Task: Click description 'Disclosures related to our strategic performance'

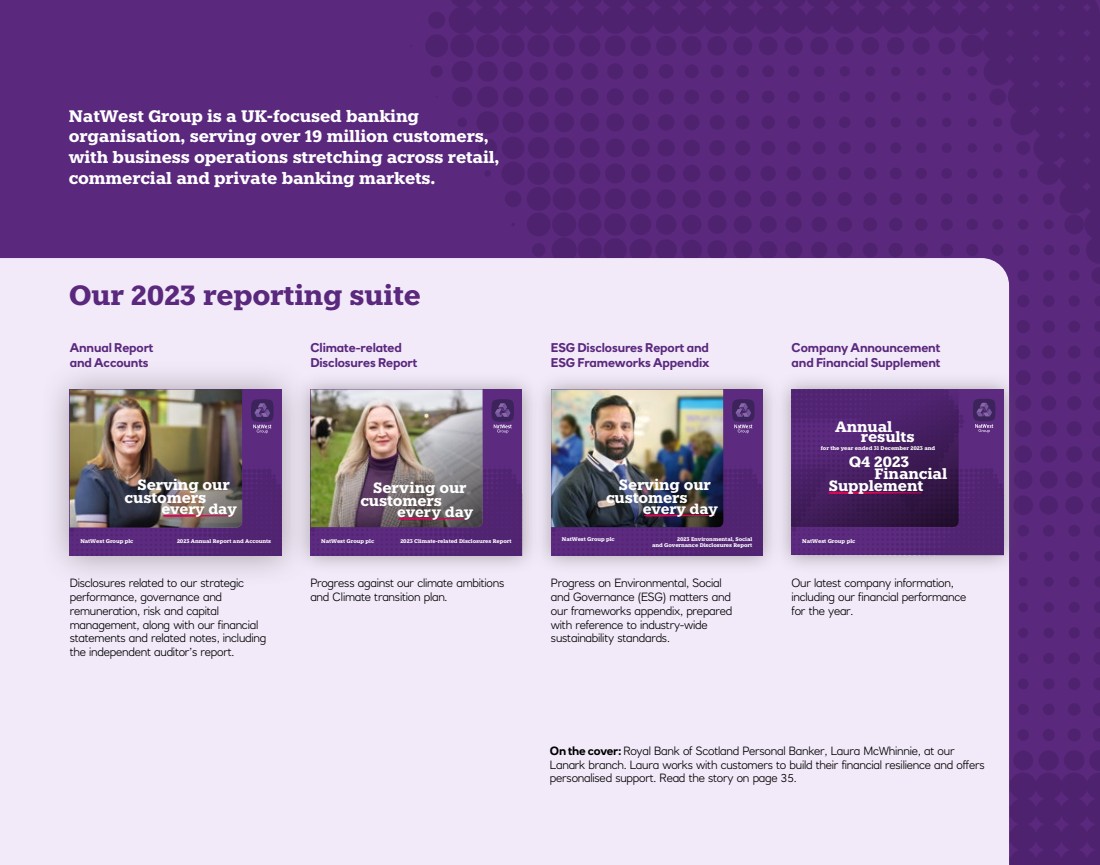Action: click(168, 617)
